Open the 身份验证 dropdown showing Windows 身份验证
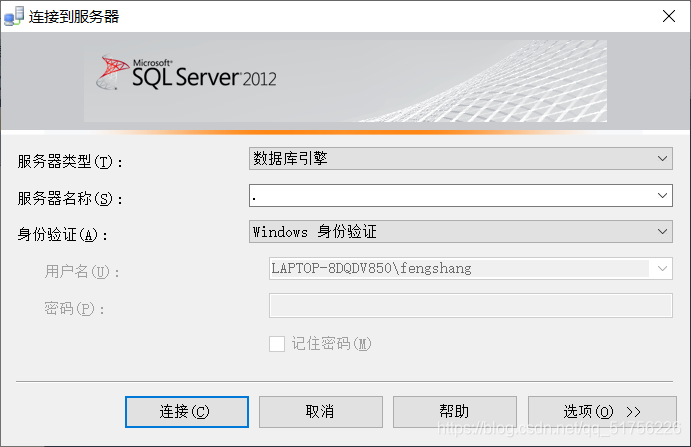Screen dimensions: 691x447 click(461, 231)
